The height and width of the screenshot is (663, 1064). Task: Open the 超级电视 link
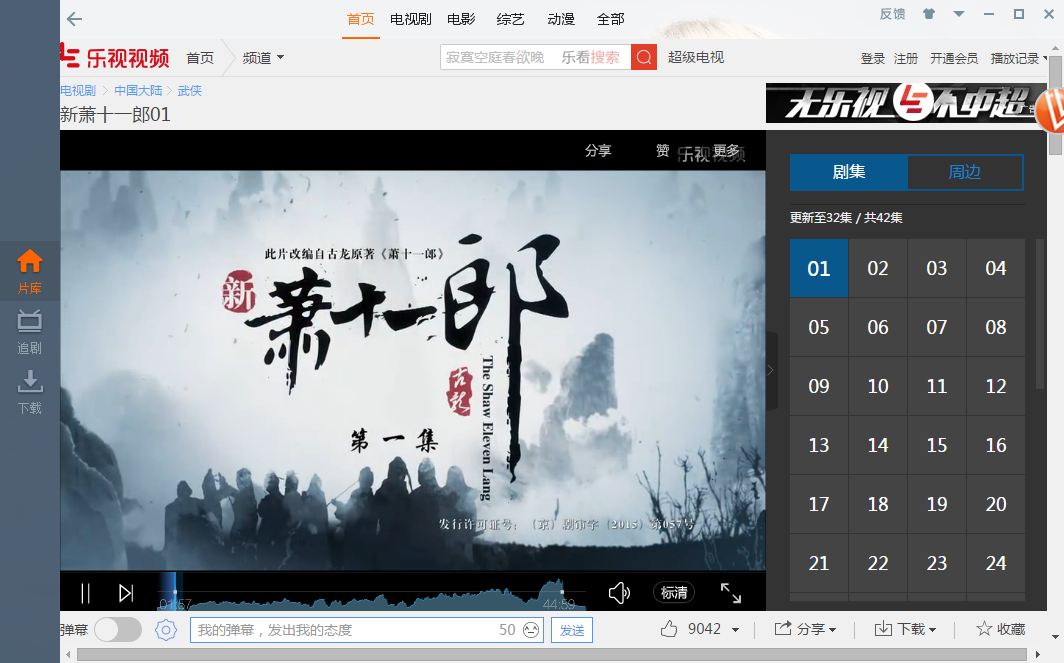pyautogui.click(x=696, y=57)
